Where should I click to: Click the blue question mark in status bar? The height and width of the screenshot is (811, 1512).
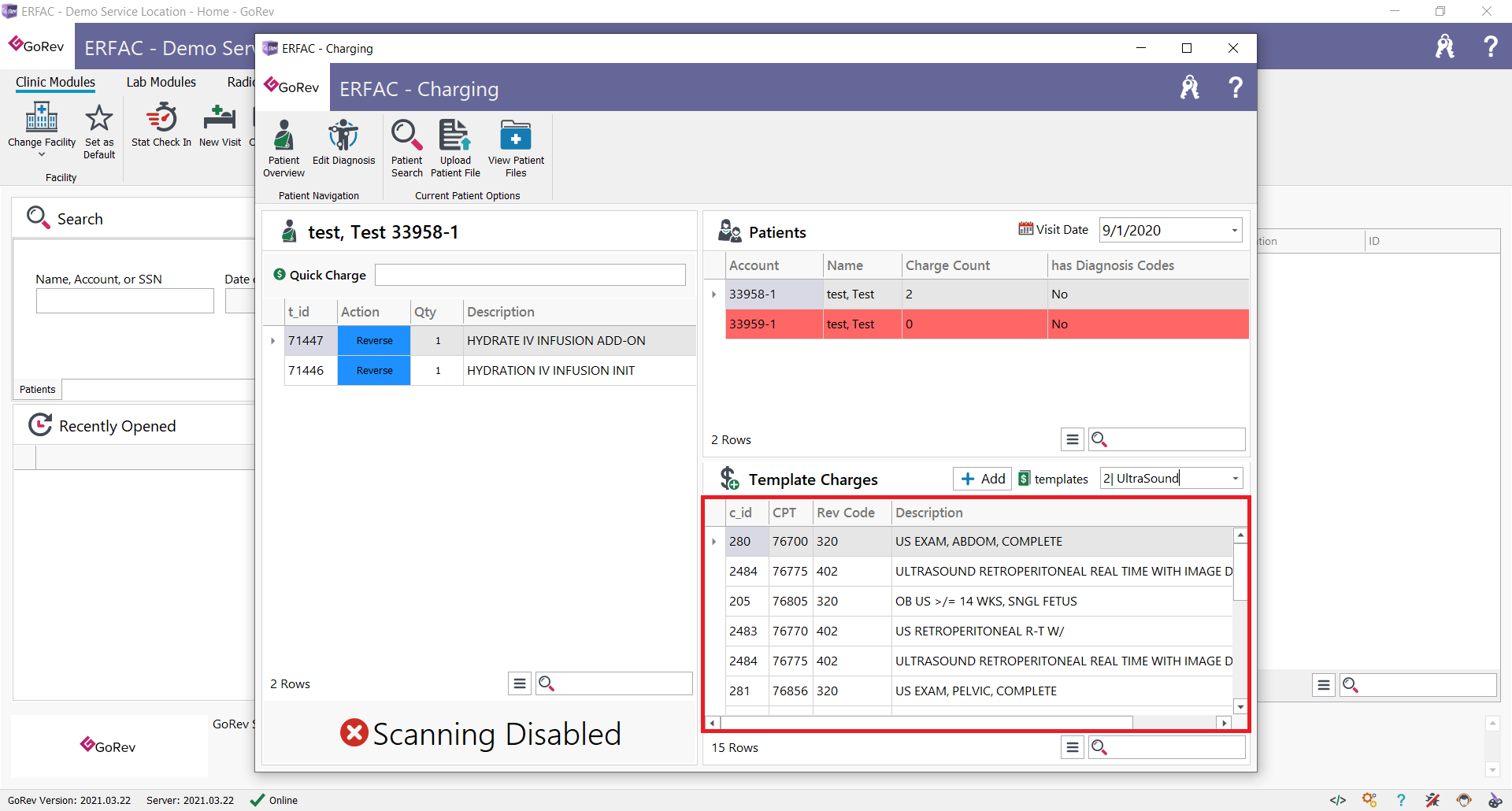1401,800
